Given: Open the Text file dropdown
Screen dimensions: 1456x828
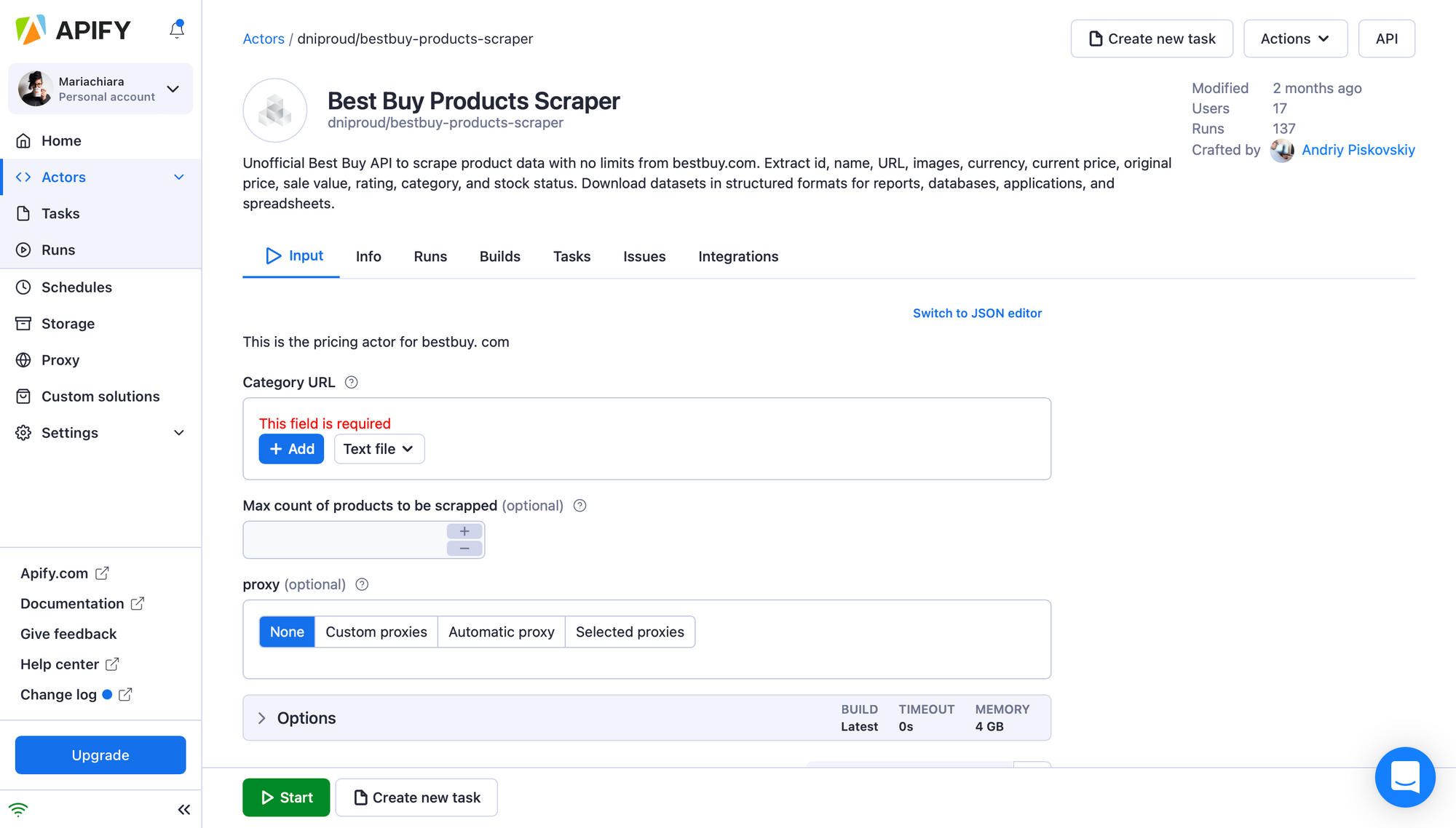Looking at the screenshot, I should (x=379, y=449).
